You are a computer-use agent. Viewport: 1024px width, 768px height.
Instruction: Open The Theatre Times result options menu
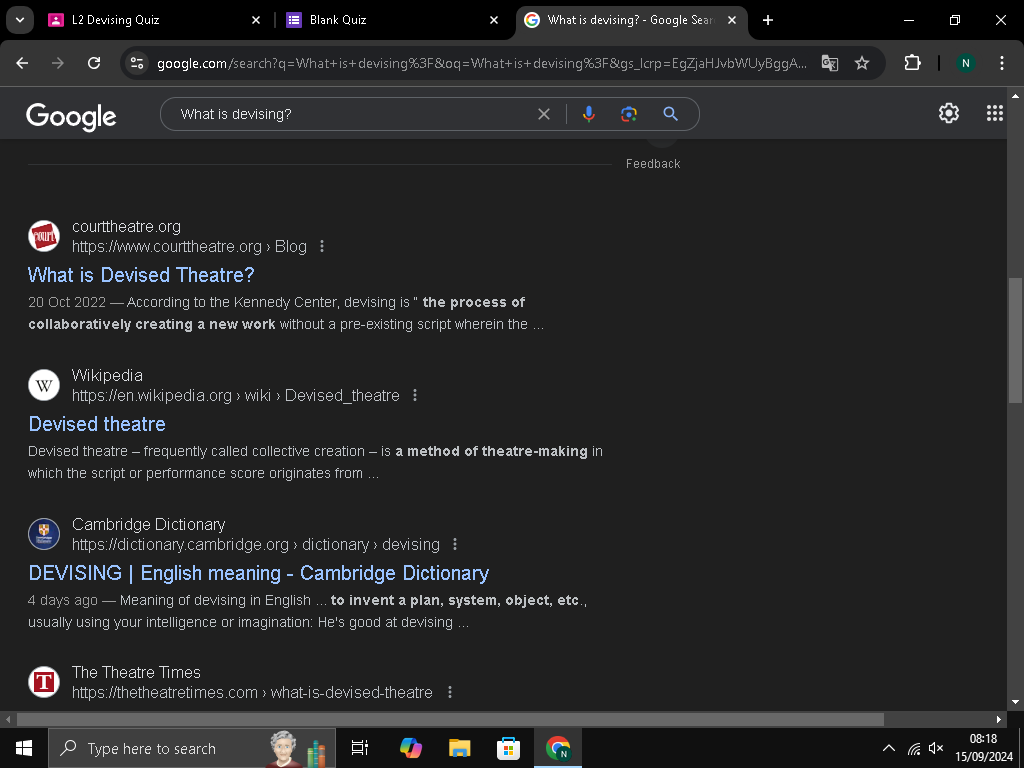(x=449, y=692)
